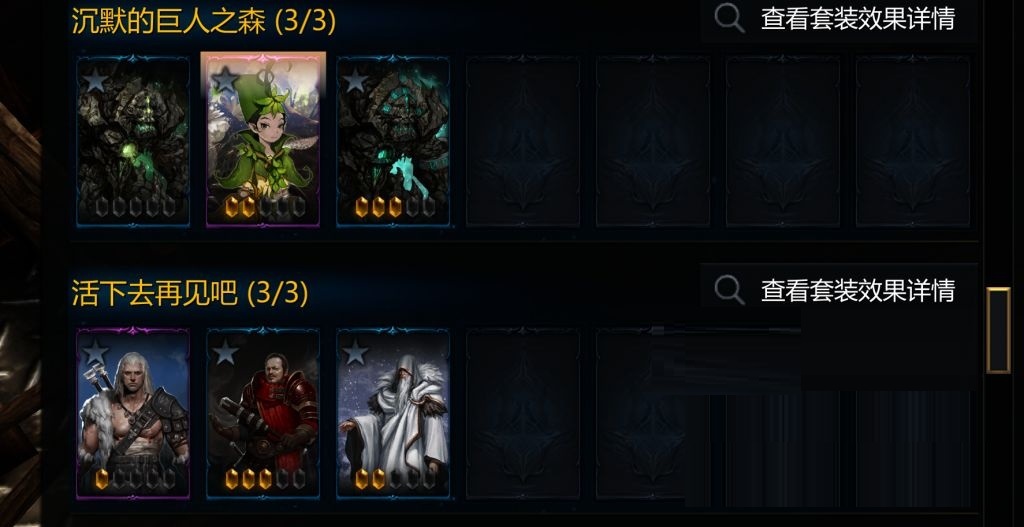Click magnifier icon for 沉默的巨人之森 set details
Screen dimensions: 1024x527
(x=729, y=18)
